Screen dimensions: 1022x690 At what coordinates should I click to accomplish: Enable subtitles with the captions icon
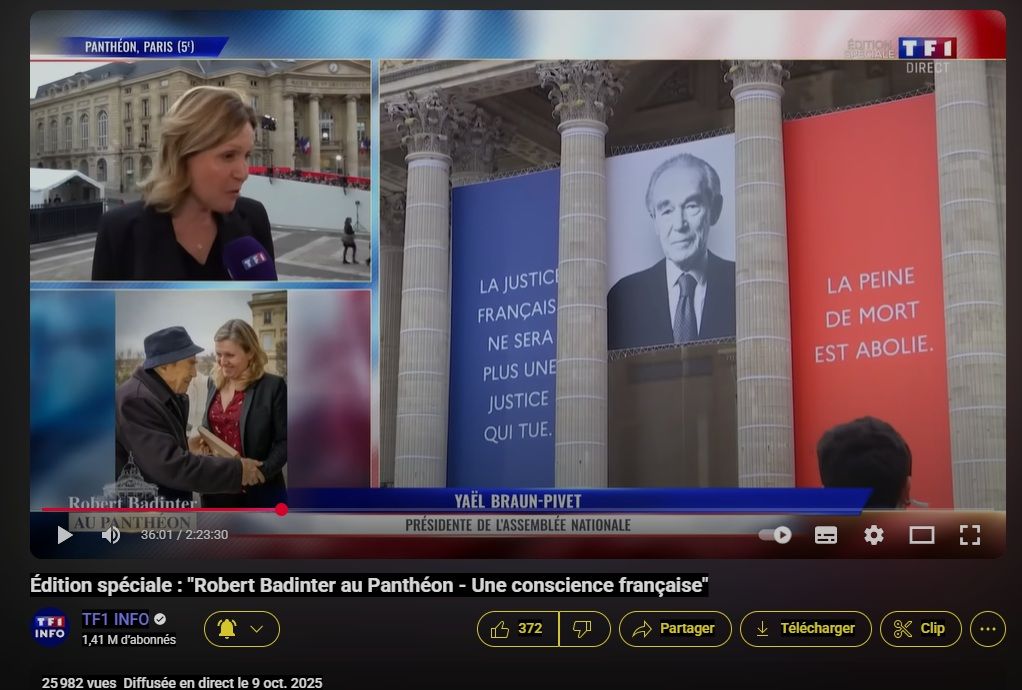pos(826,535)
